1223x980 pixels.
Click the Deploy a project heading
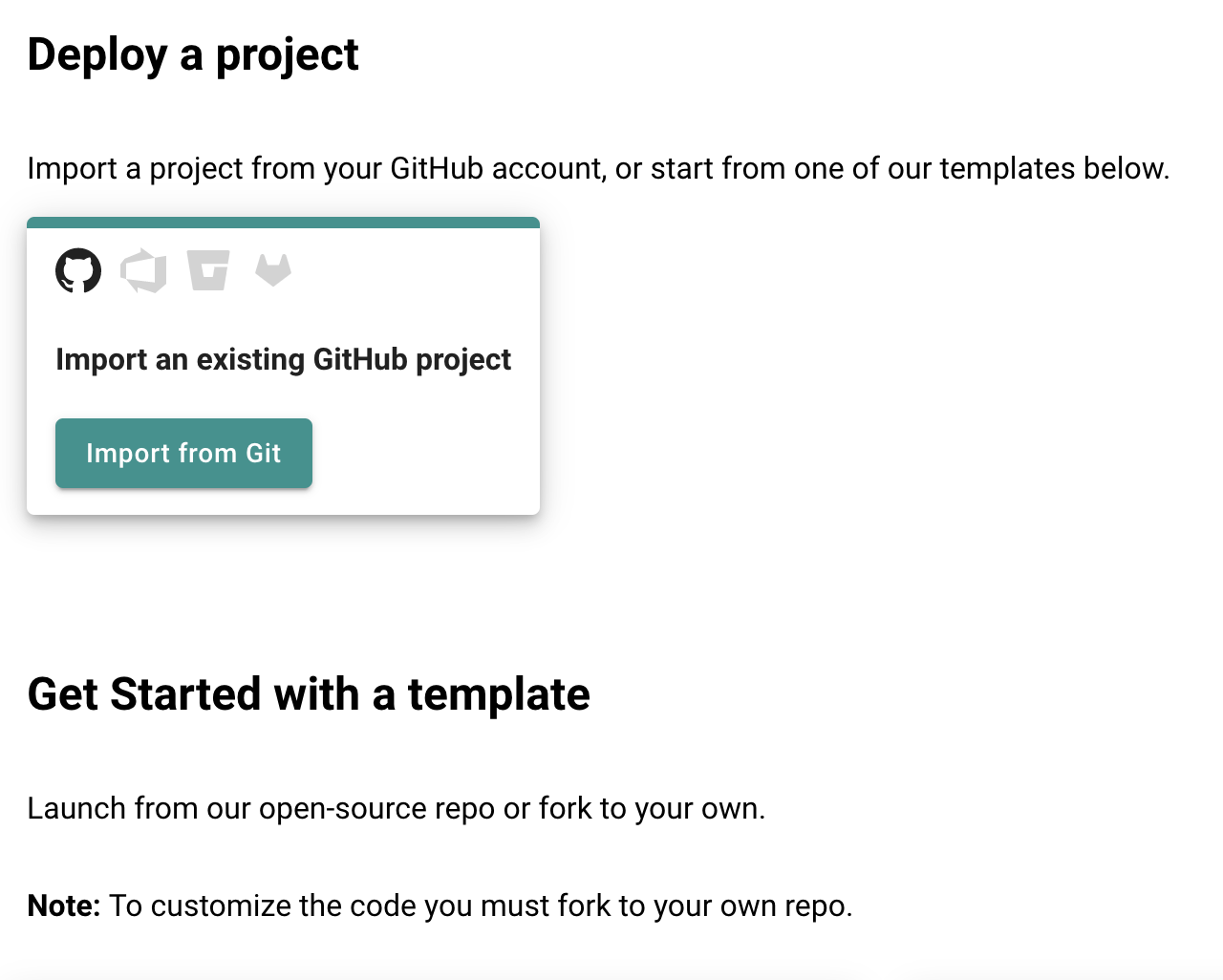coord(193,54)
